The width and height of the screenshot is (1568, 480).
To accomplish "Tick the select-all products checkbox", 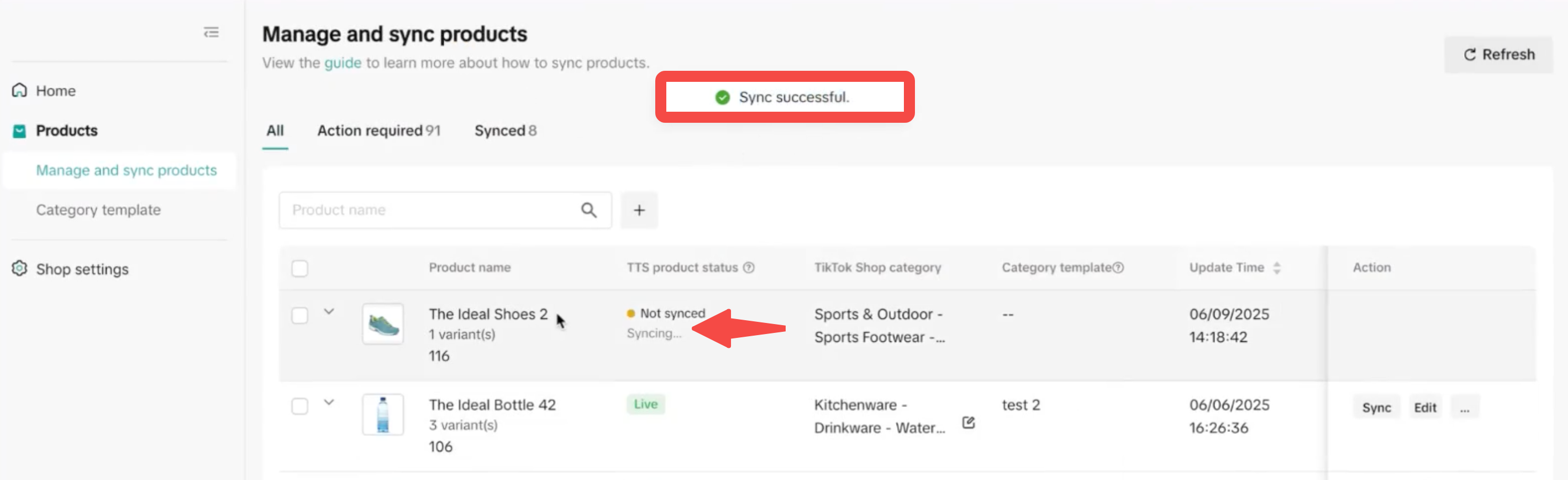I will pos(299,268).
